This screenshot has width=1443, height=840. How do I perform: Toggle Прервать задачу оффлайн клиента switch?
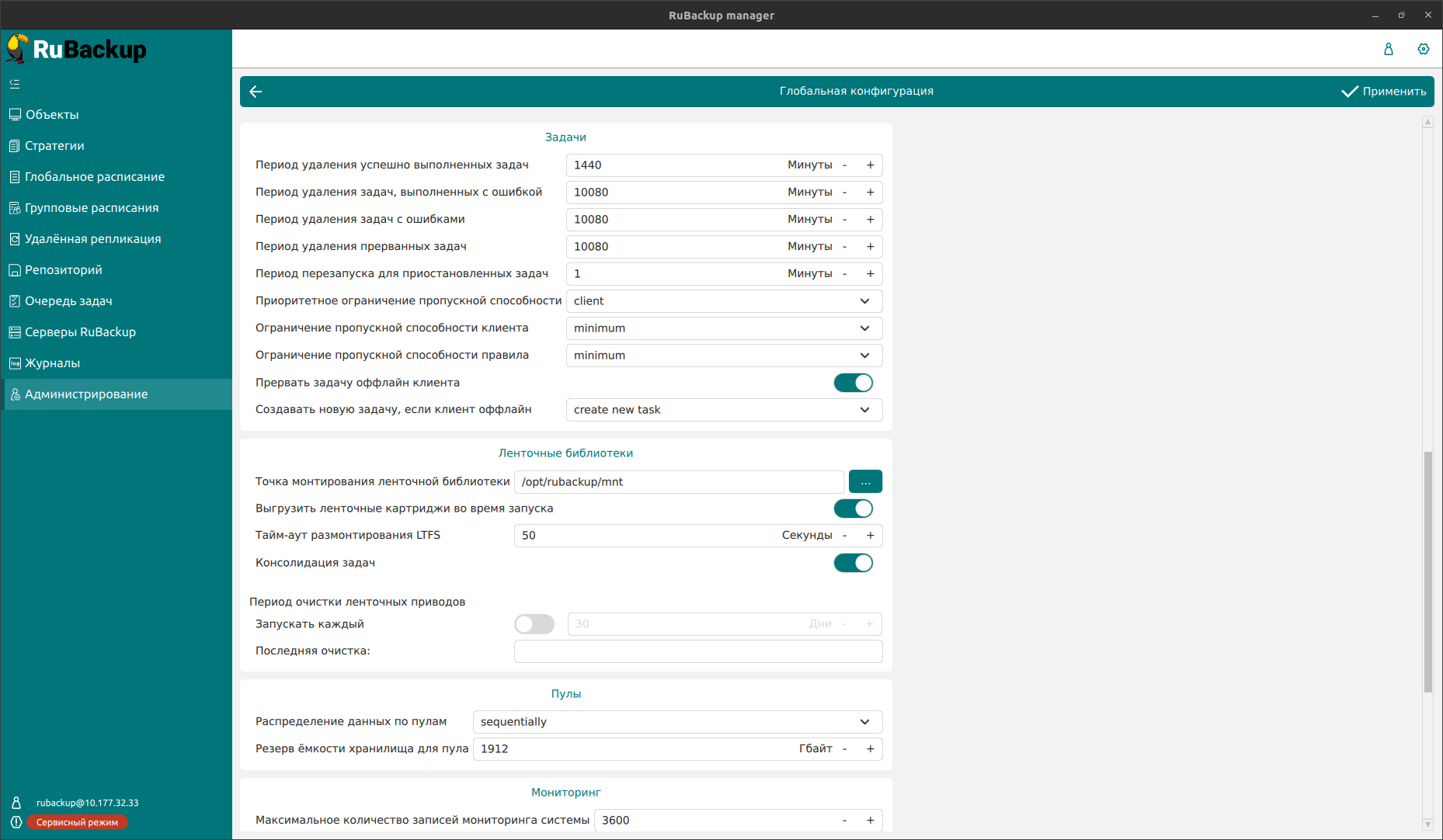(x=853, y=383)
